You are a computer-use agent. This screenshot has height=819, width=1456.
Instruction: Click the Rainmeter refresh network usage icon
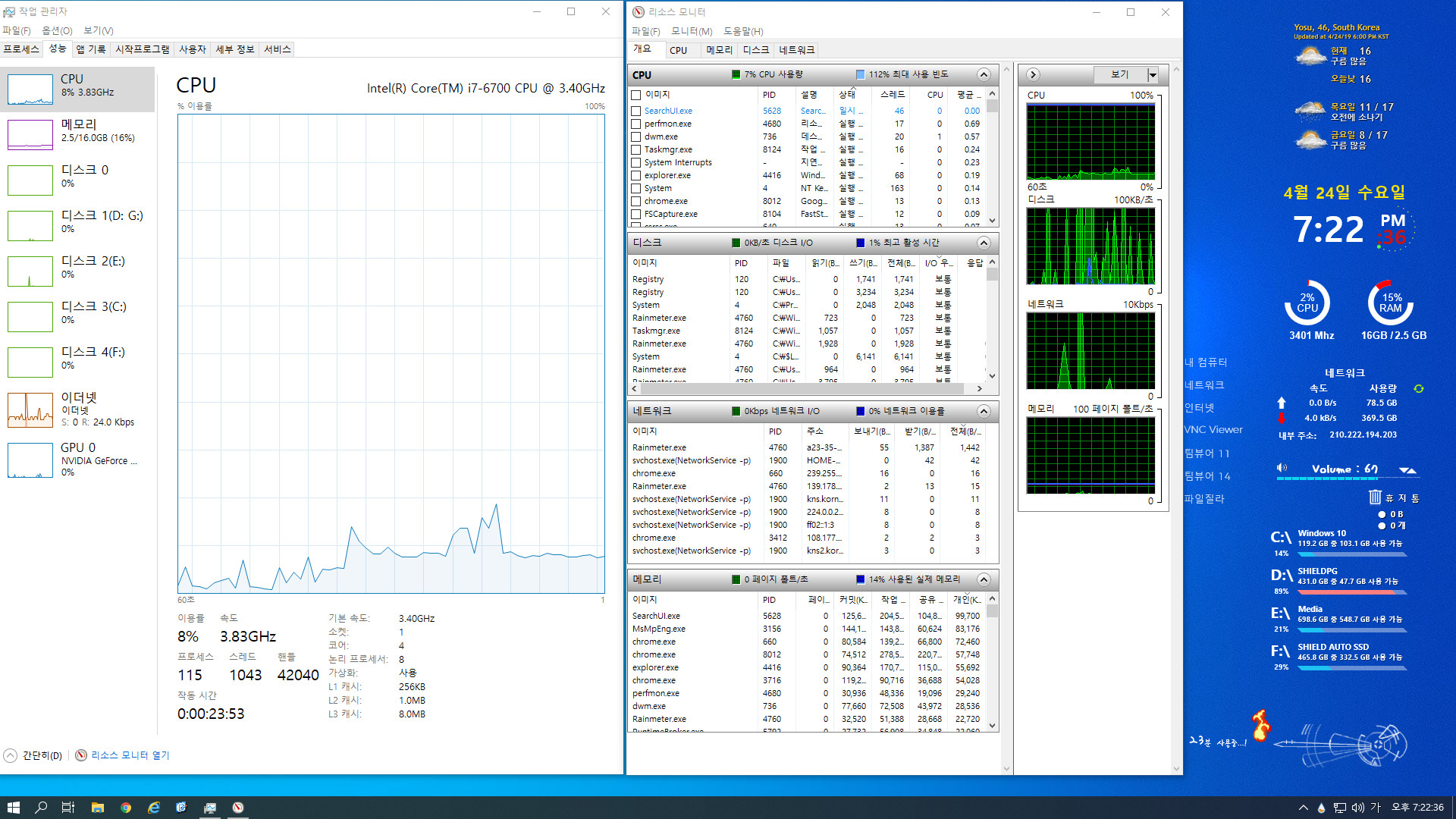(1418, 388)
